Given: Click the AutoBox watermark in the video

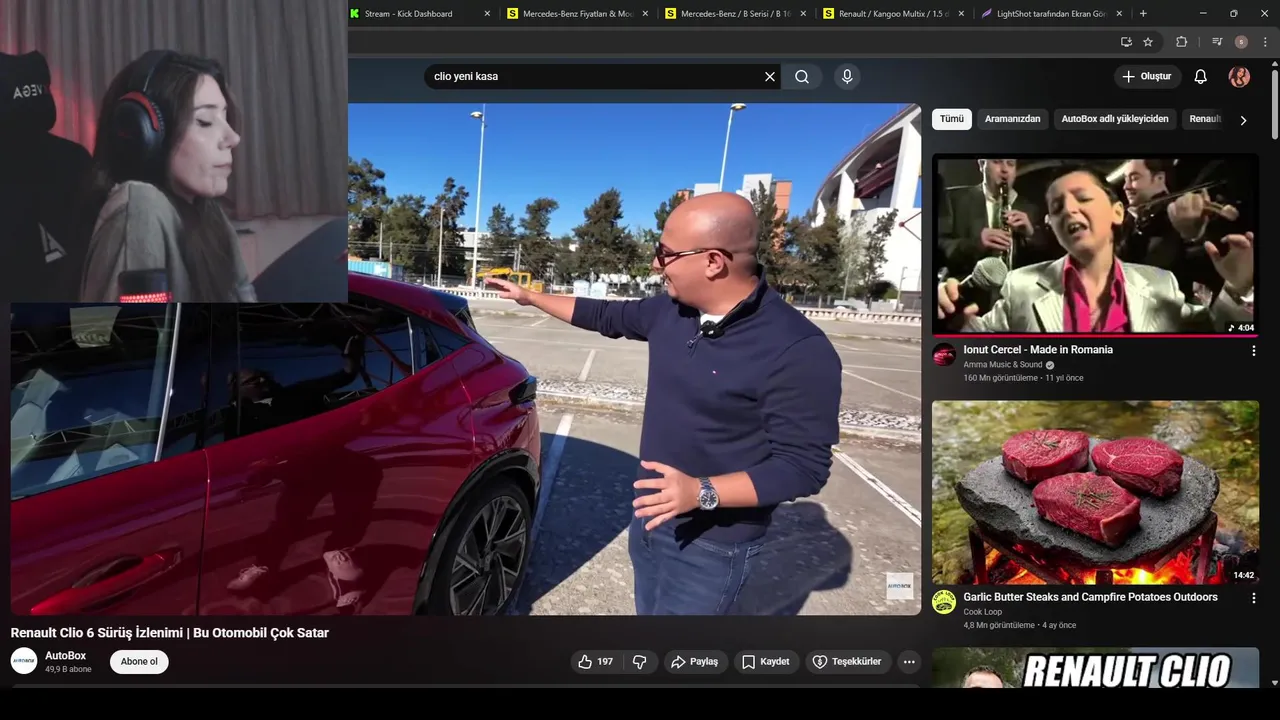Looking at the screenshot, I should [899, 587].
